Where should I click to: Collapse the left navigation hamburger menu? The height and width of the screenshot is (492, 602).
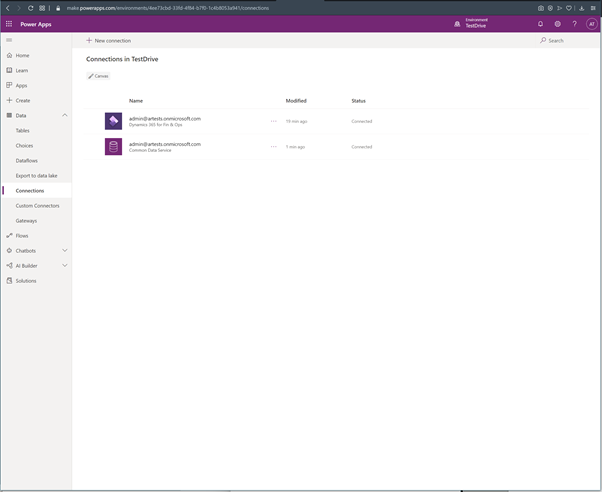pos(9,40)
